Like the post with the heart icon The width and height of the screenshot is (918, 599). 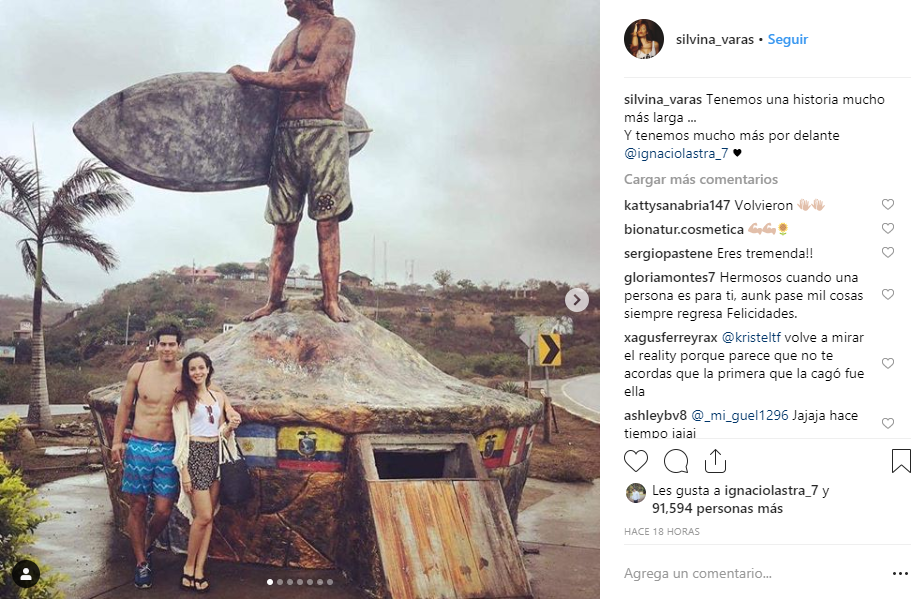click(636, 461)
